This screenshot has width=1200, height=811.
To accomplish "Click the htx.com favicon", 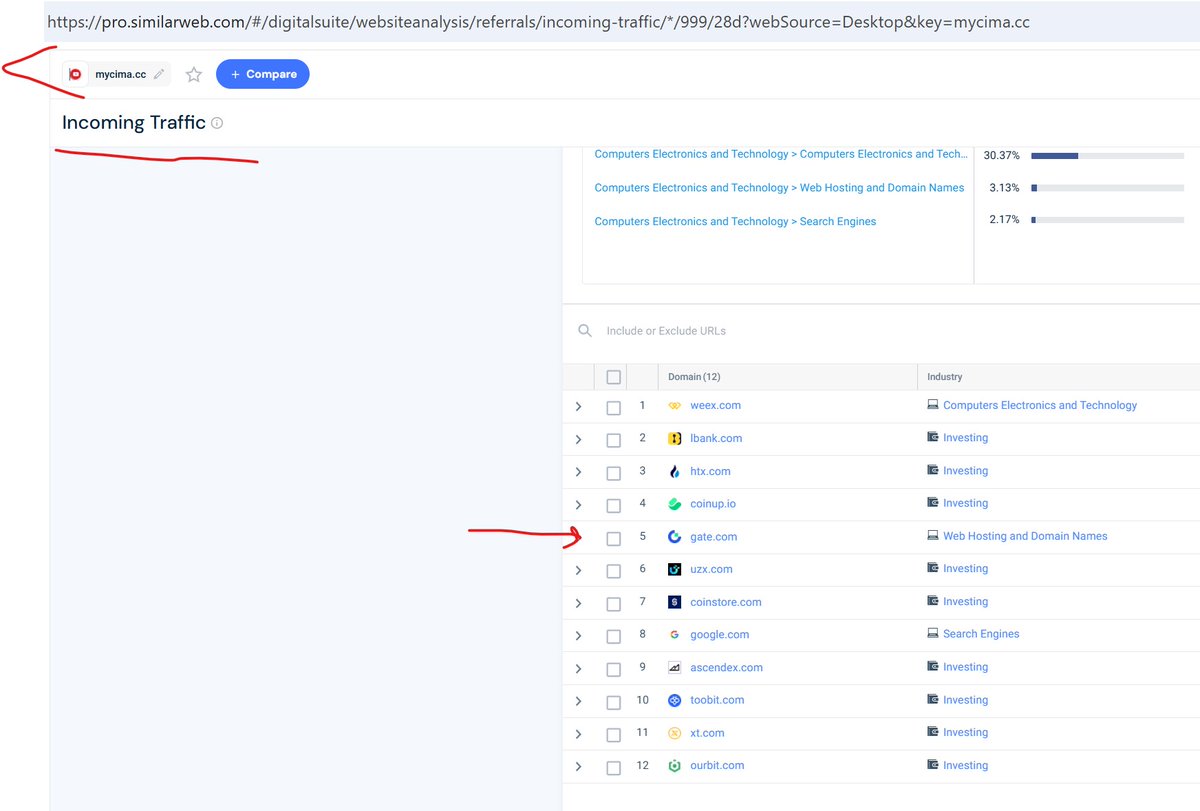I will 674,471.
